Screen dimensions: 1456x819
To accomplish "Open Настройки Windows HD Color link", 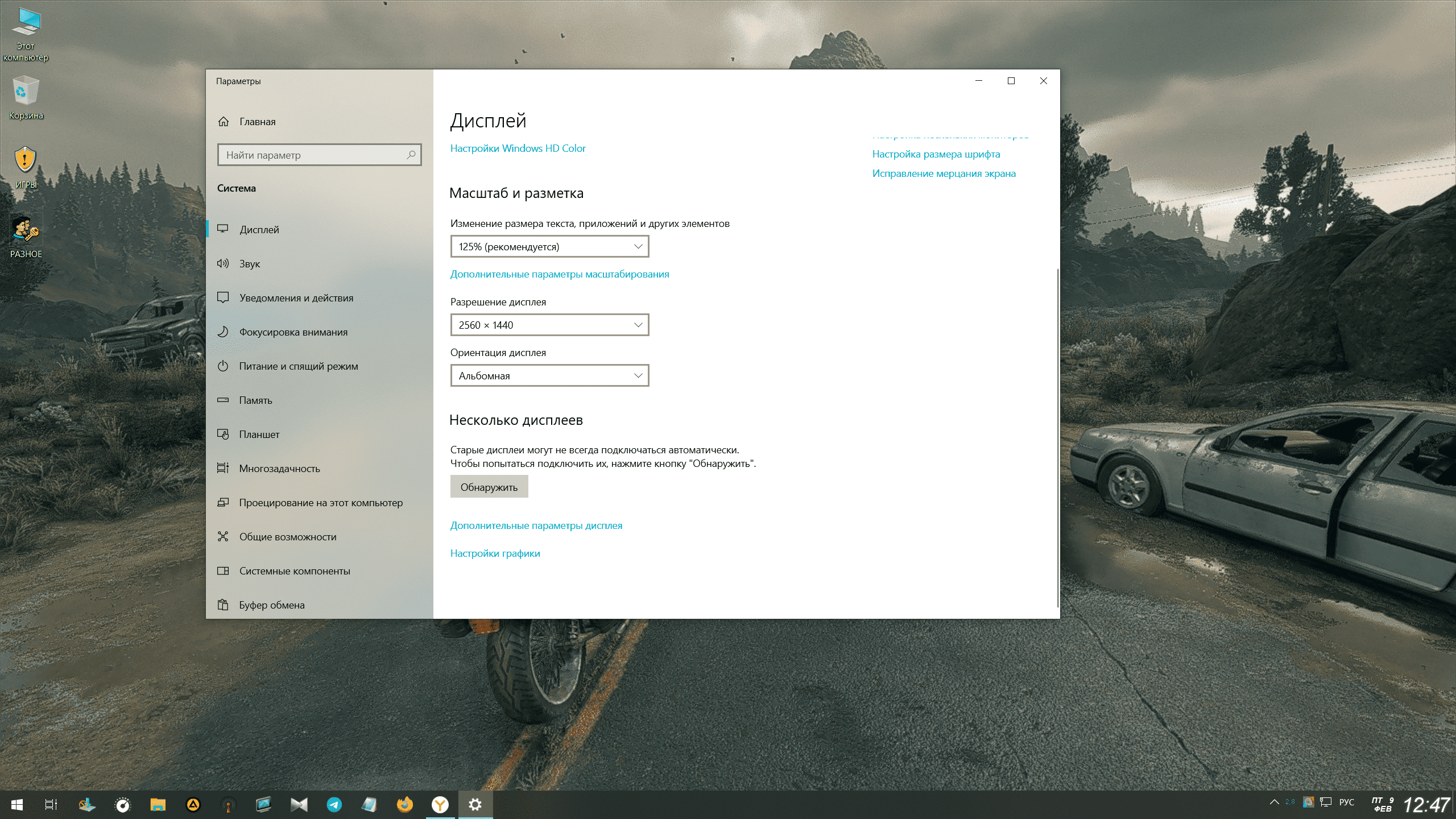I will pyautogui.click(x=518, y=148).
